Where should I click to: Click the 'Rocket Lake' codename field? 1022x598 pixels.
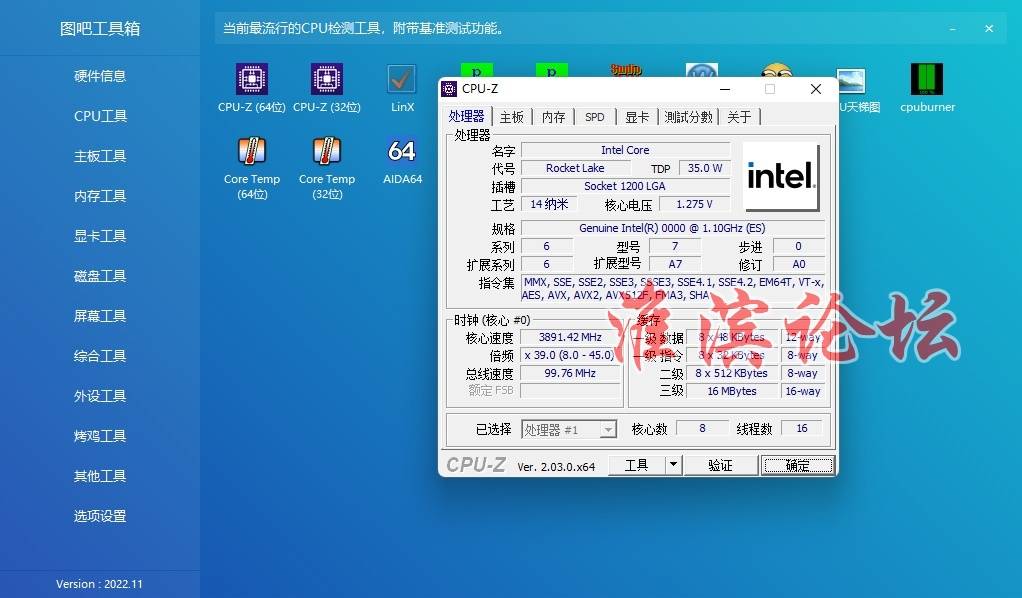coord(575,168)
